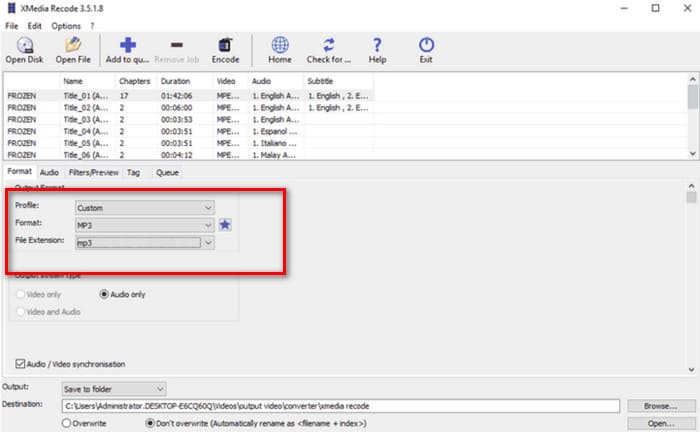Image resolution: width=700 pixels, height=432 pixels.
Task: Click the format panel scroll down arrow
Action: pyautogui.click(x=691, y=370)
